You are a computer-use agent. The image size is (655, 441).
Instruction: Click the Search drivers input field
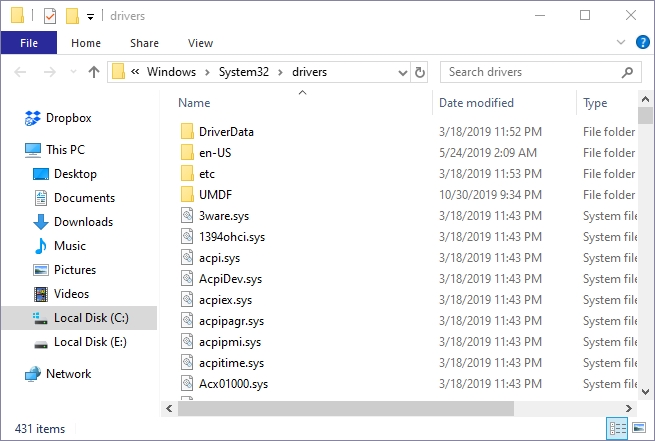(532, 72)
